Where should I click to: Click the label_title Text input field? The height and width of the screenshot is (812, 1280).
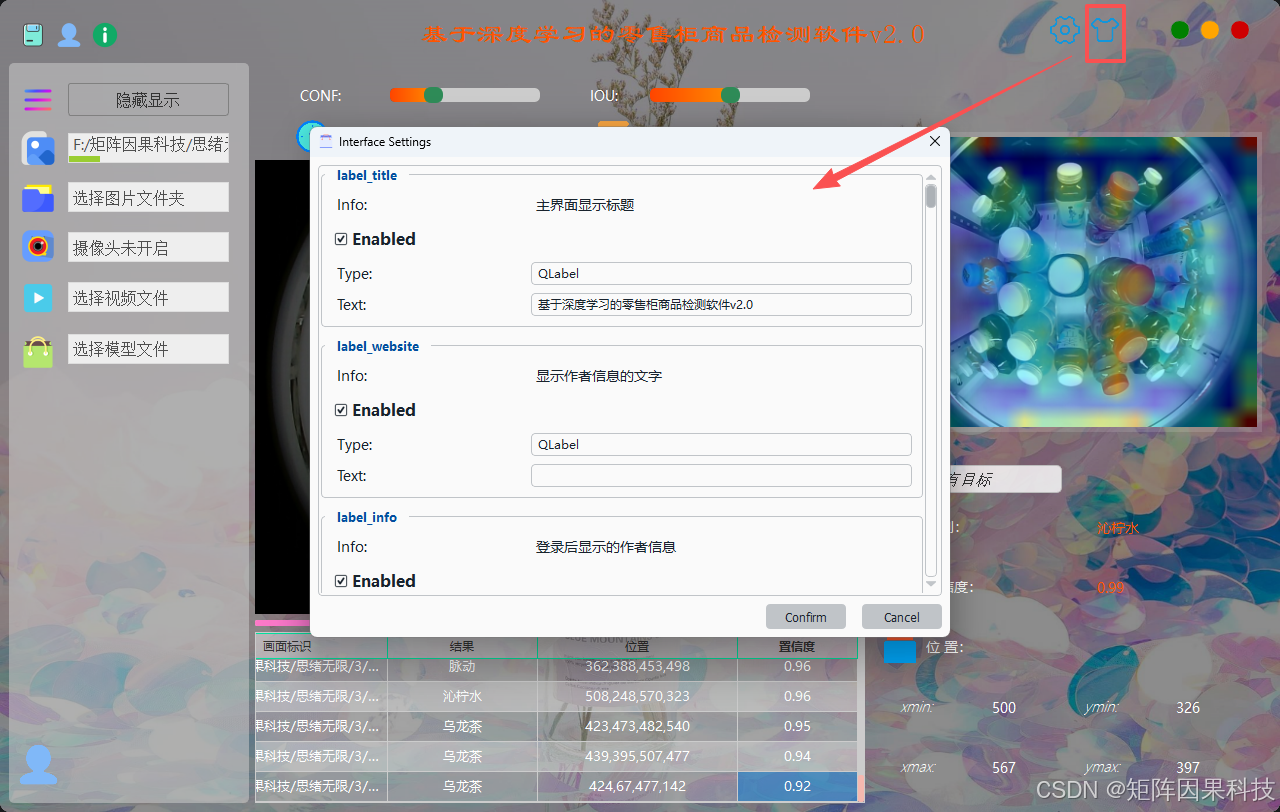[720, 304]
